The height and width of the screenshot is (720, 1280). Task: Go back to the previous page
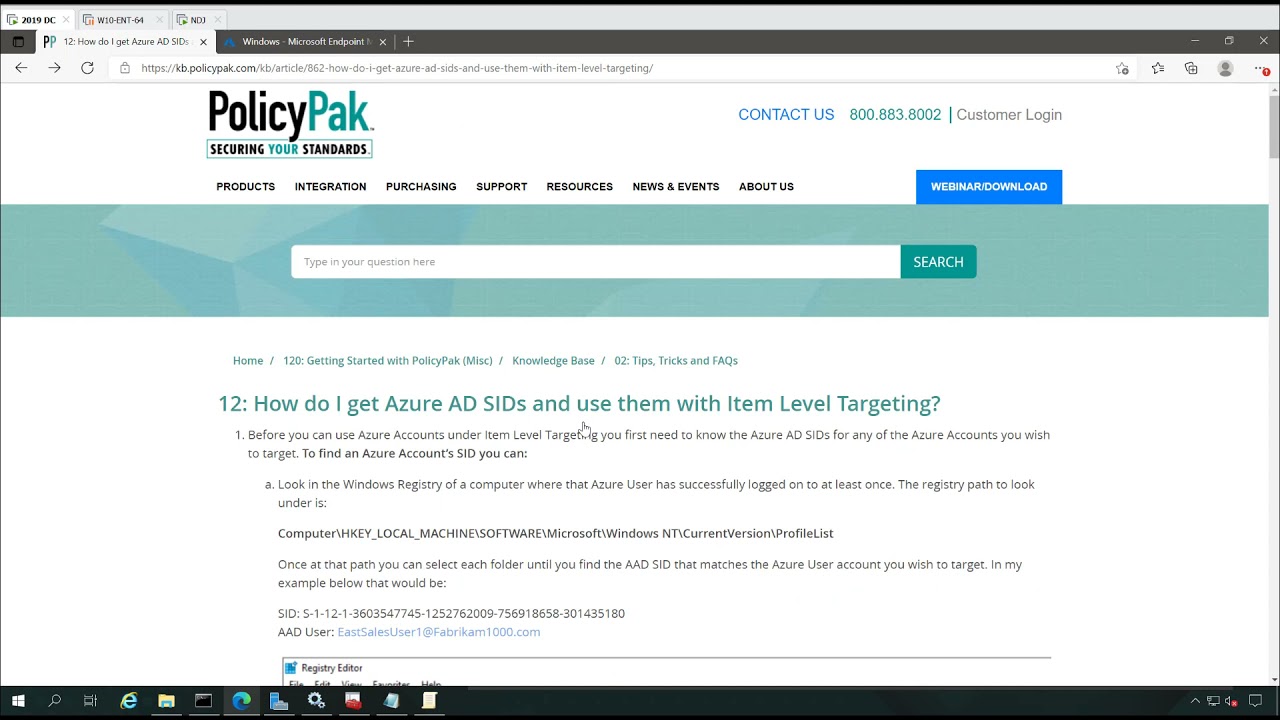click(x=21, y=68)
